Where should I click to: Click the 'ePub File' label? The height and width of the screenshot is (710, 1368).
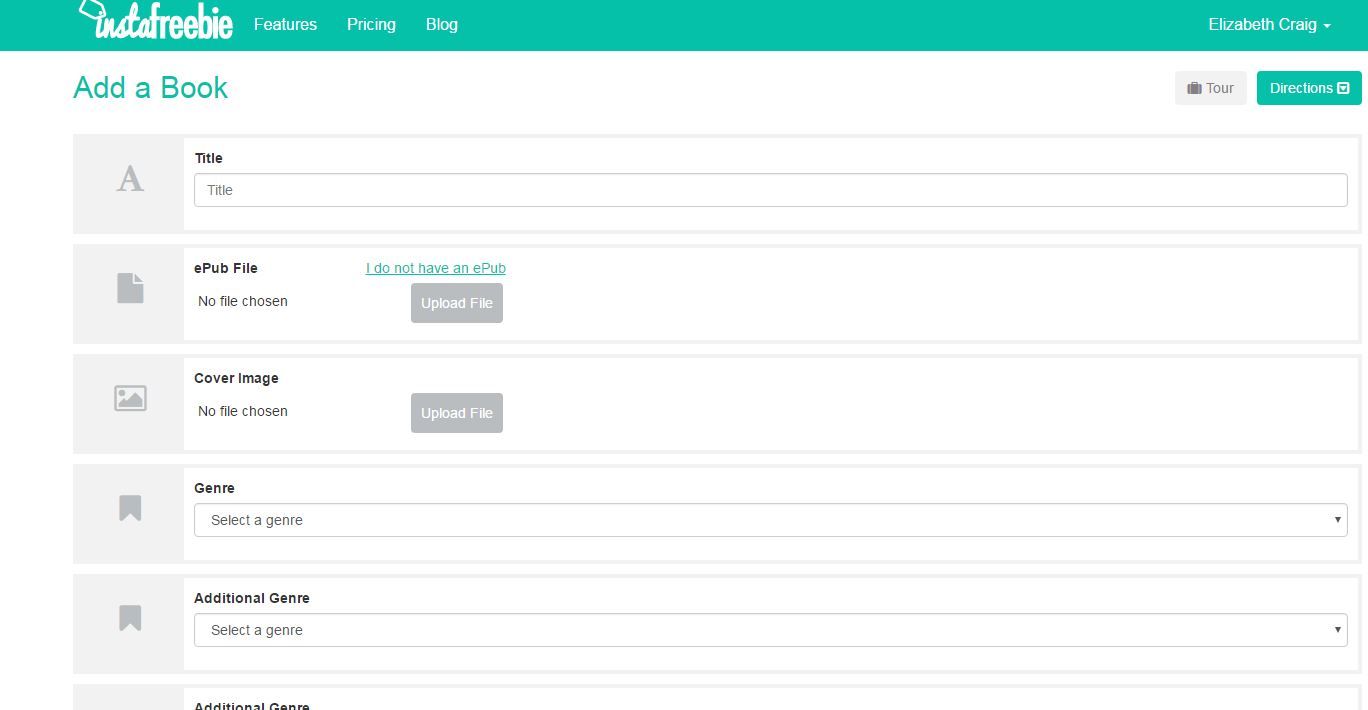226,268
